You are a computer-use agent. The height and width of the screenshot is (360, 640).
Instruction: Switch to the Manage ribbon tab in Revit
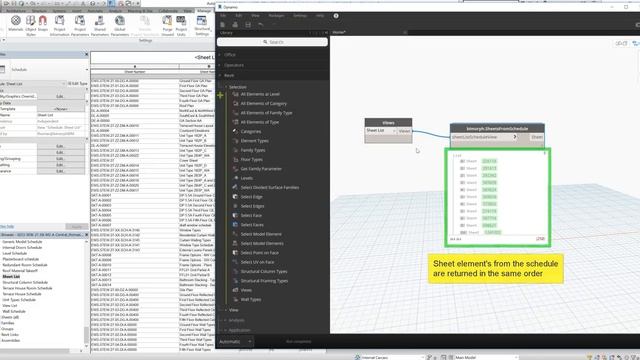(x=204, y=11)
